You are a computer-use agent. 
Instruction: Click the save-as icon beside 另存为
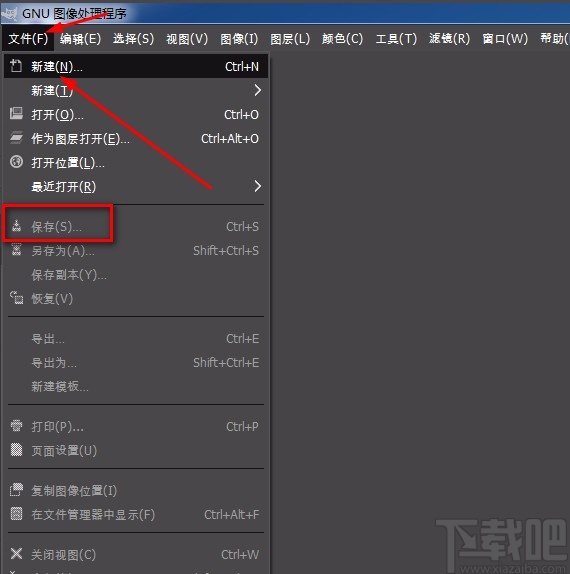[16, 250]
